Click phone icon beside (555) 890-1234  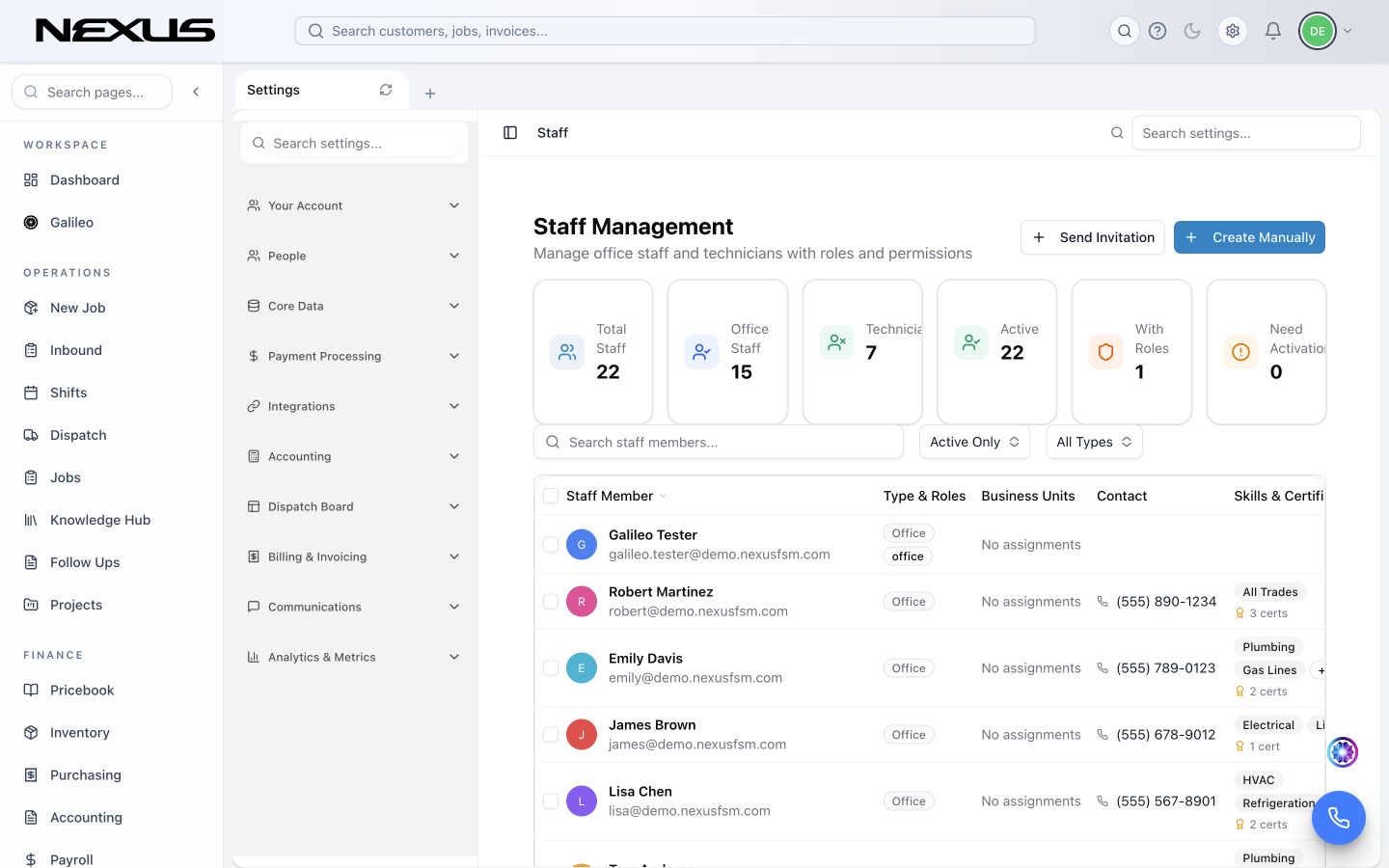click(1103, 602)
